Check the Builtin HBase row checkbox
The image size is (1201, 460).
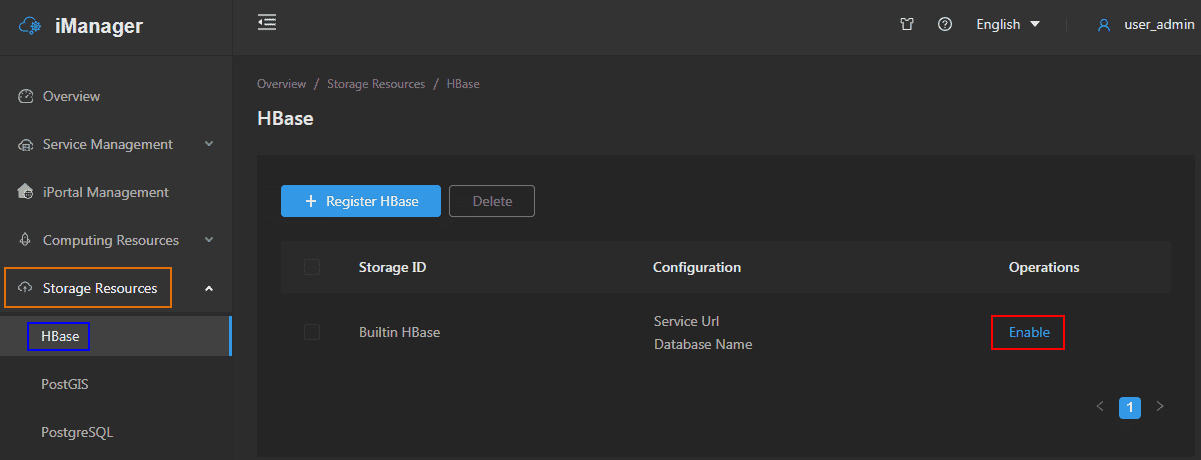click(x=312, y=332)
